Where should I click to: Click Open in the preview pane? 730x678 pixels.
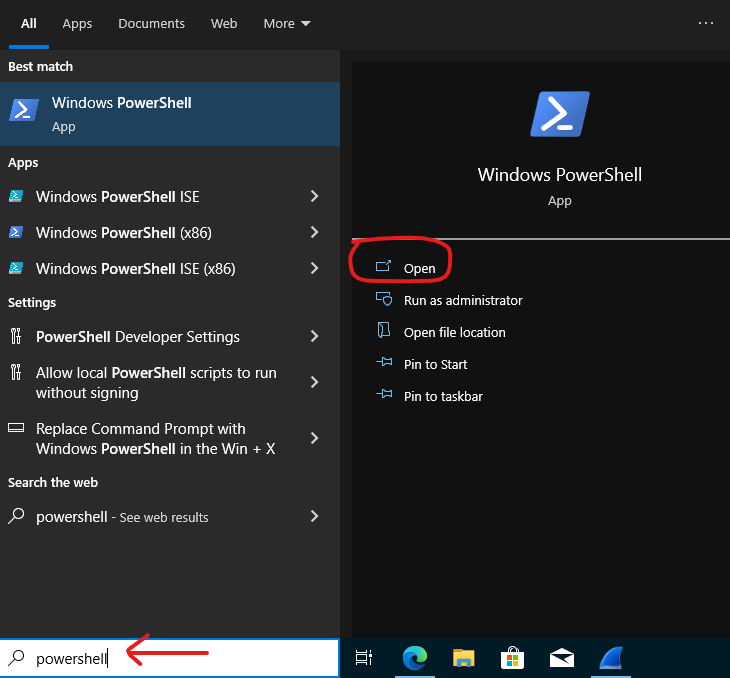(419, 269)
